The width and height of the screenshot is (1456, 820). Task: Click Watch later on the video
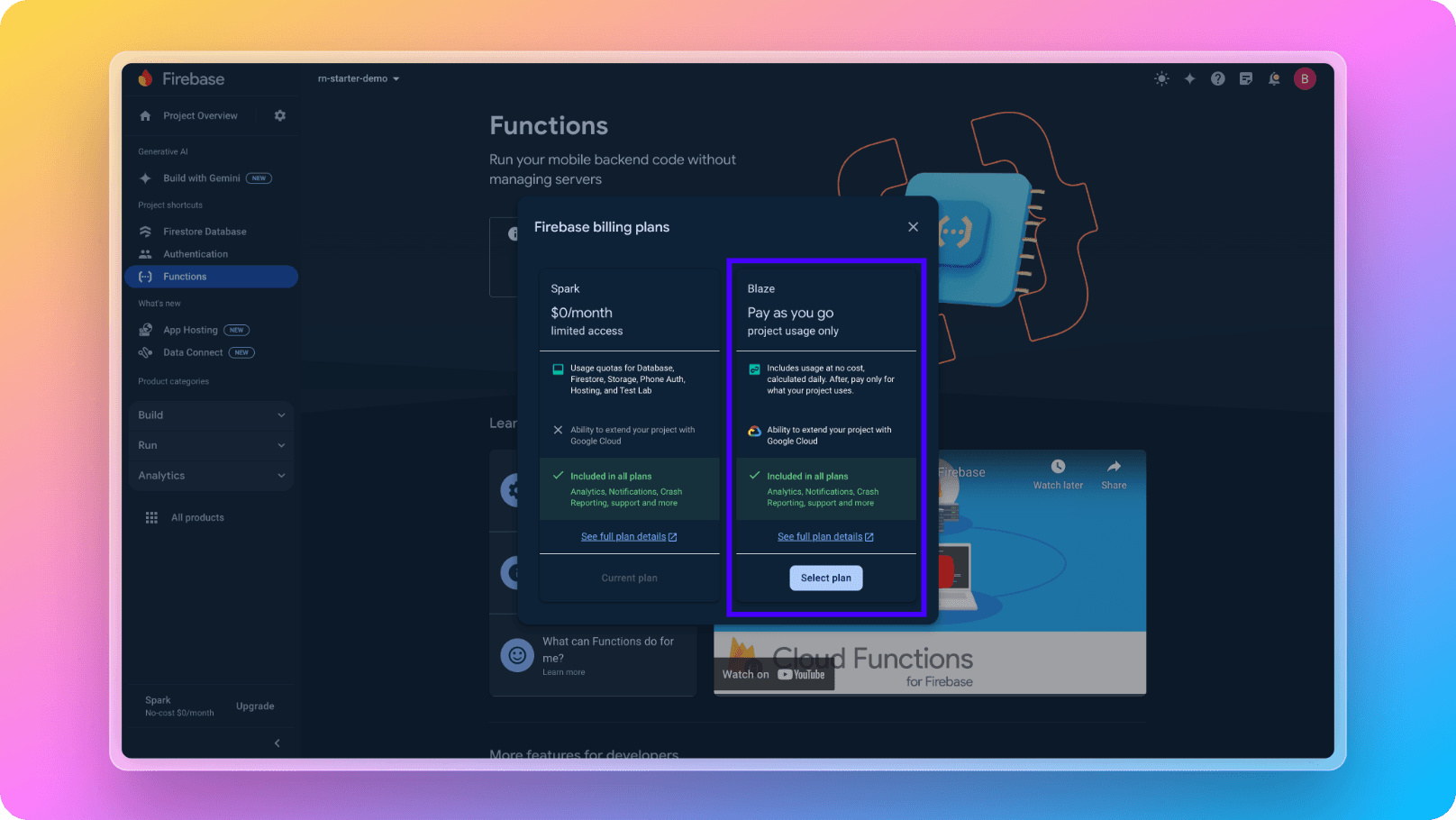coord(1058,475)
